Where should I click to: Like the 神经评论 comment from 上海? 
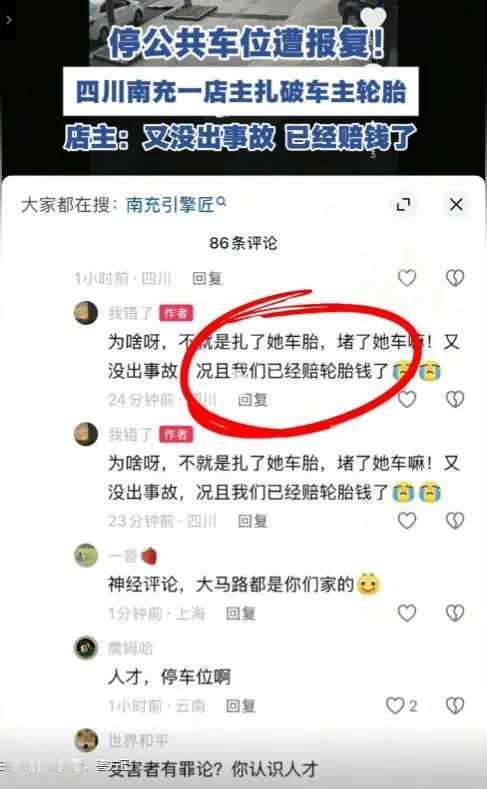pos(407,613)
